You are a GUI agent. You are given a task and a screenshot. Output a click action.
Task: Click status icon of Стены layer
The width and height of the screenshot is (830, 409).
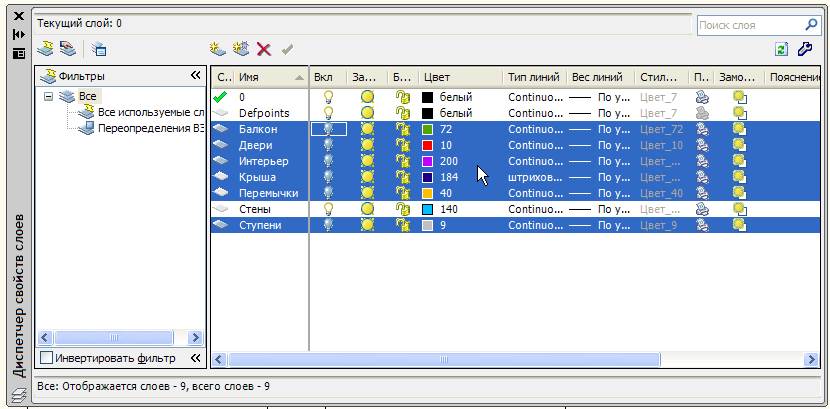220,210
